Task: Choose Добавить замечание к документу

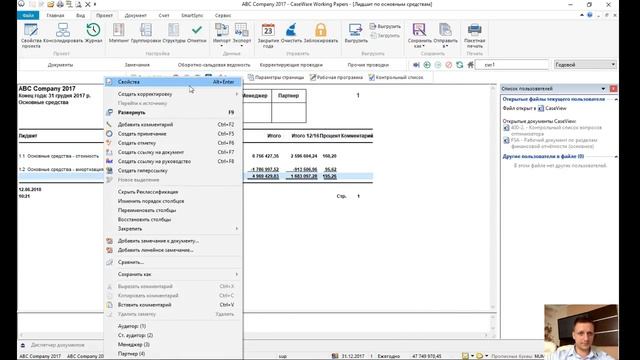Action: pos(173,241)
